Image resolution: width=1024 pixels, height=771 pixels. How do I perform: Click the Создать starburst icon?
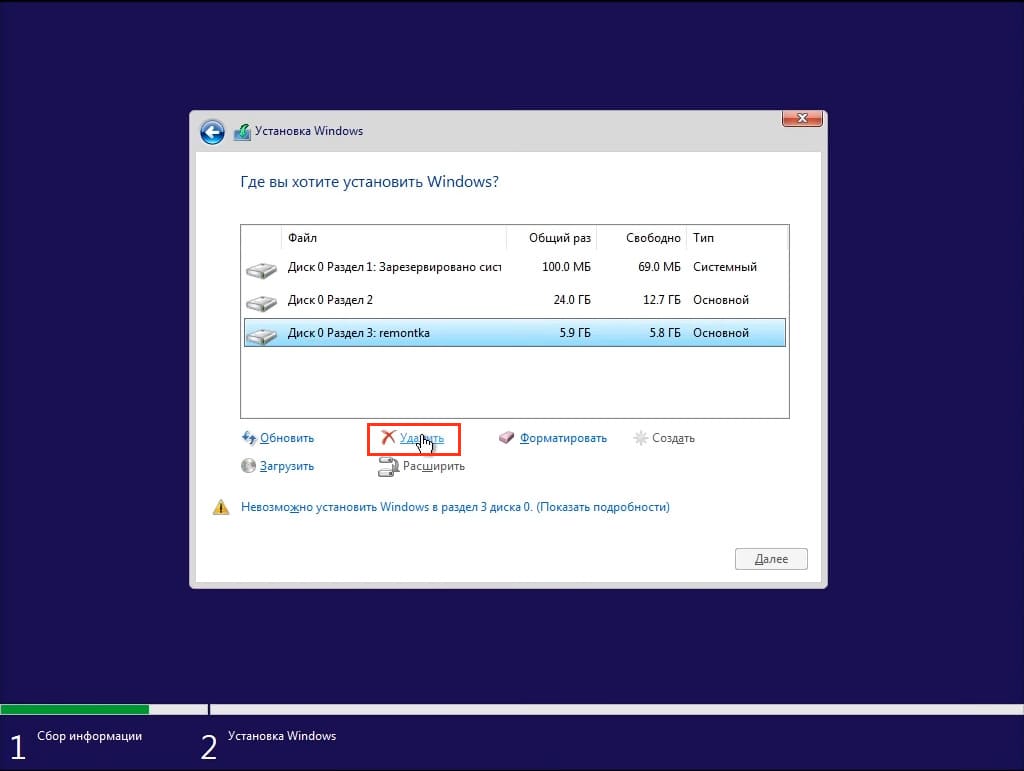[x=641, y=438]
